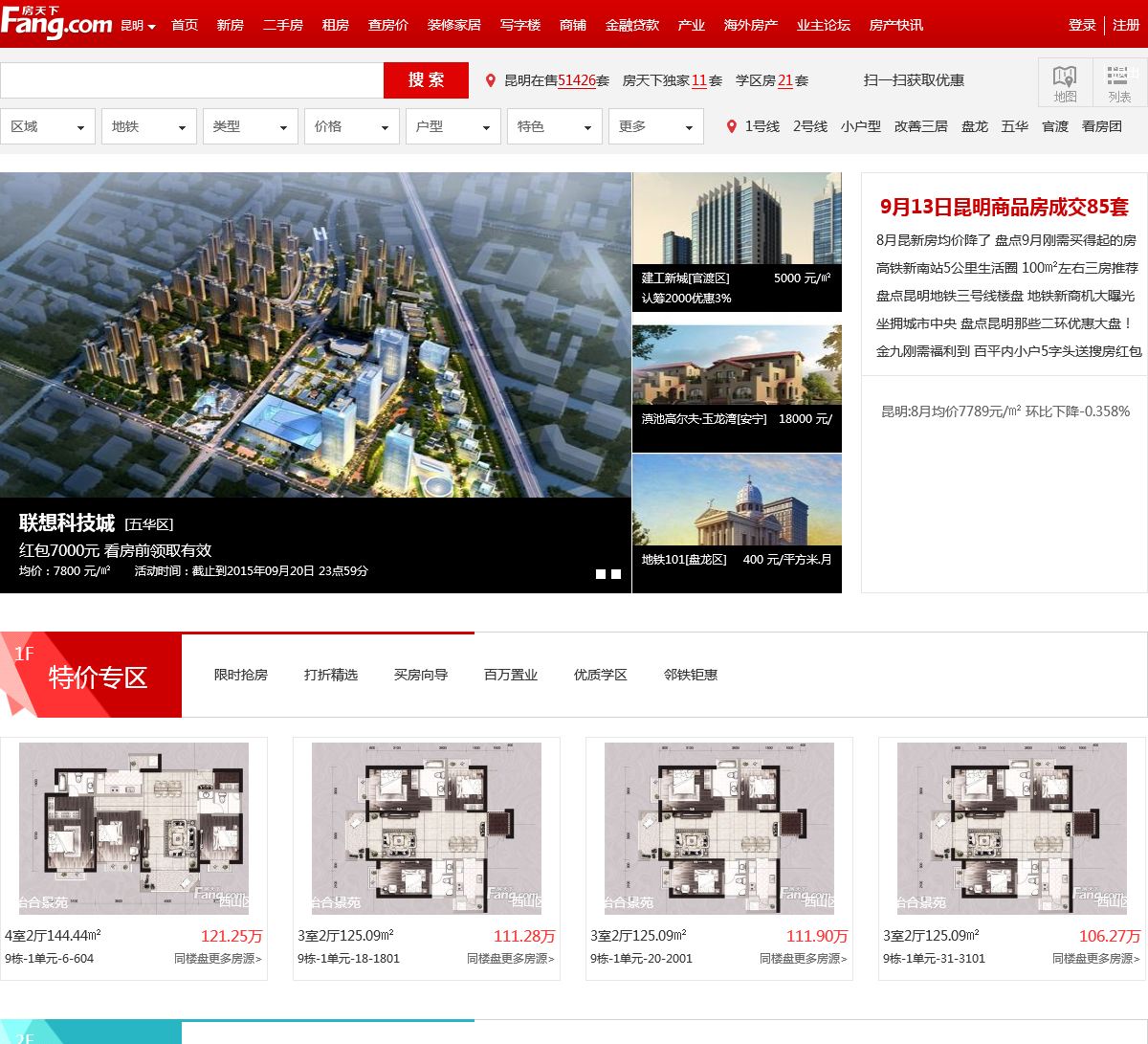Viewport: 1148px width, 1044px height.
Task: Open 滇池高尔夫·玉龙湾 listing thumbnail
Action: click(737, 365)
